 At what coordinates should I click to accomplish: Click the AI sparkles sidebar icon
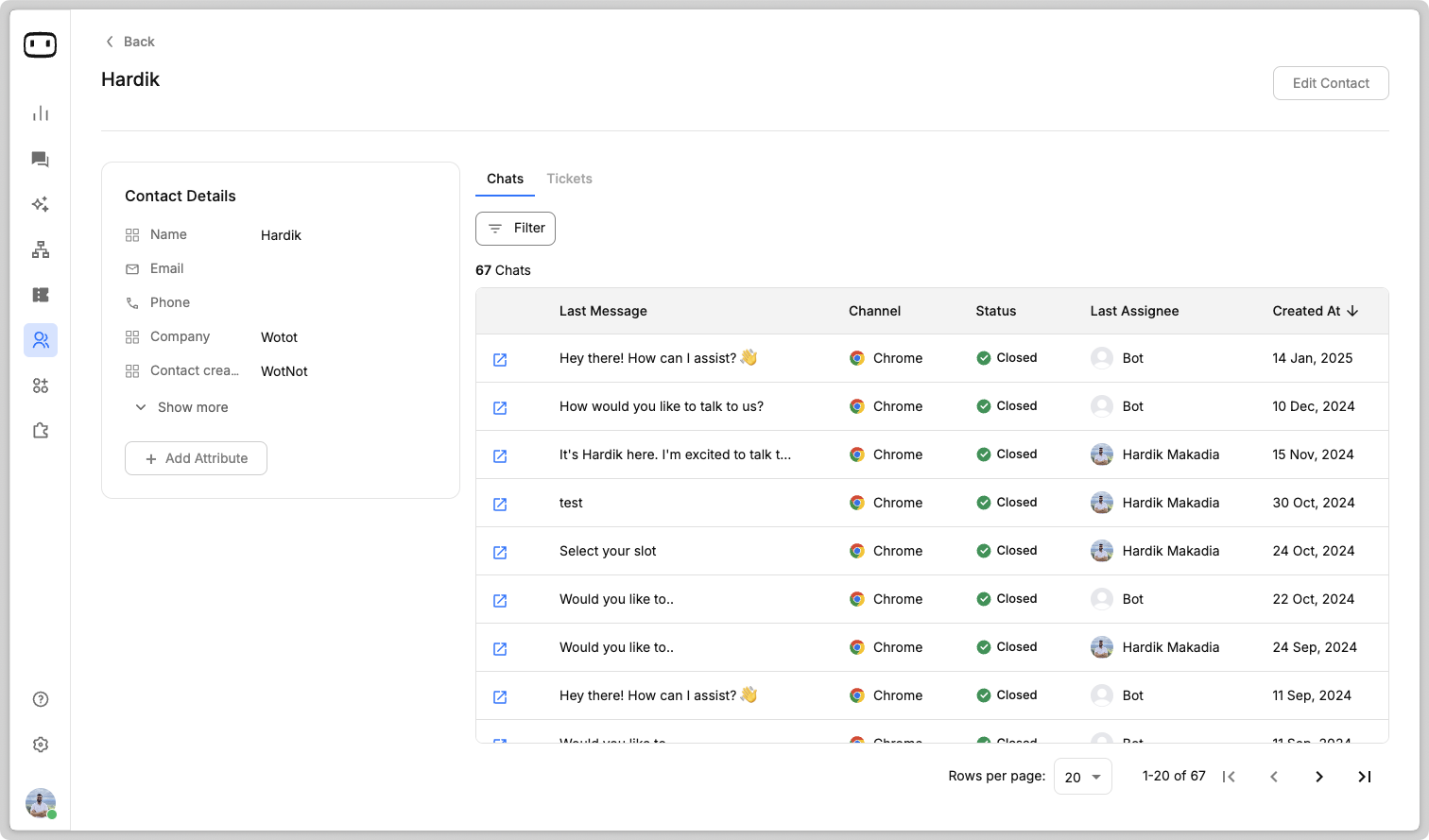[x=41, y=204]
